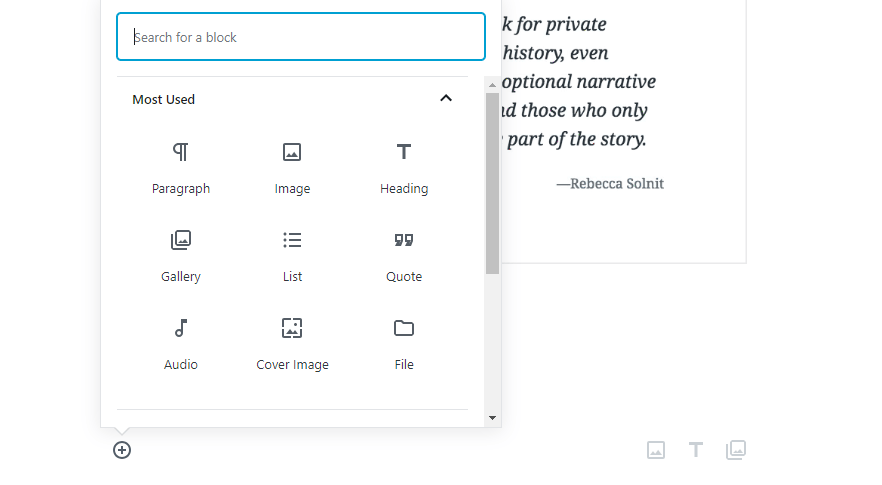This screenshot has height=485, width=882.
Task: Select the Paragraph block icon
Action: [181, 153]
